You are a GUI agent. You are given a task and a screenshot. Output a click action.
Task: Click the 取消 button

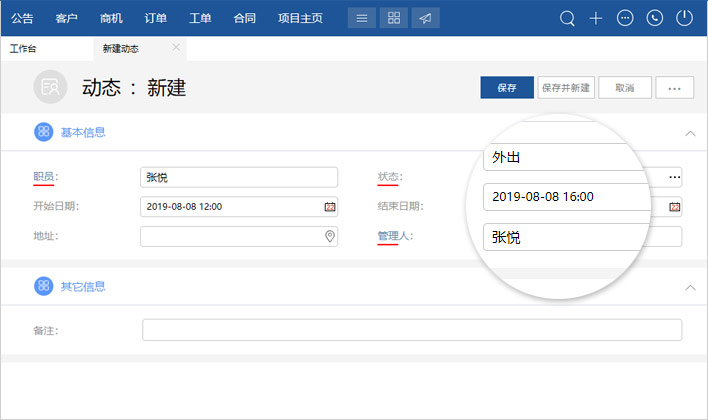(x=625, y=88)
